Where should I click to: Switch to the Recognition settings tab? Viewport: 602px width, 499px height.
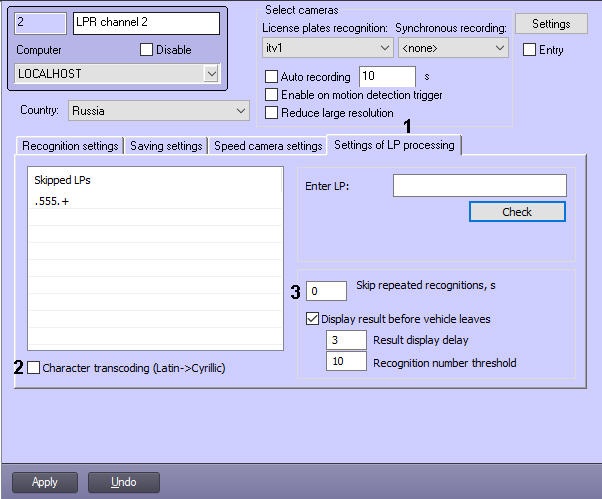[x=70, y=146]
